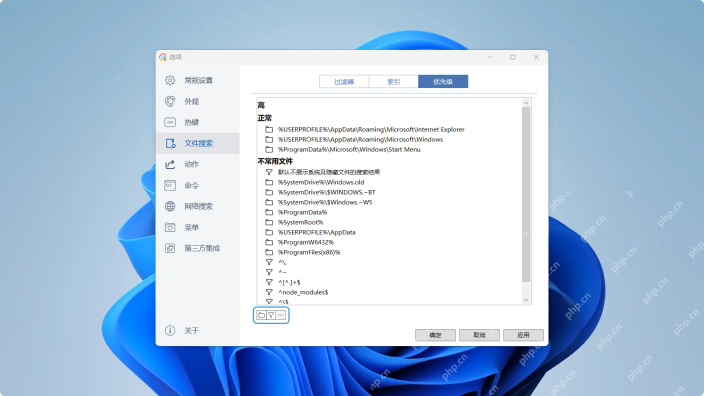The width and height of the screenshot is (704, 396).
Task: Select 文件搜索 in the sidebar
Action: point(198,143)
